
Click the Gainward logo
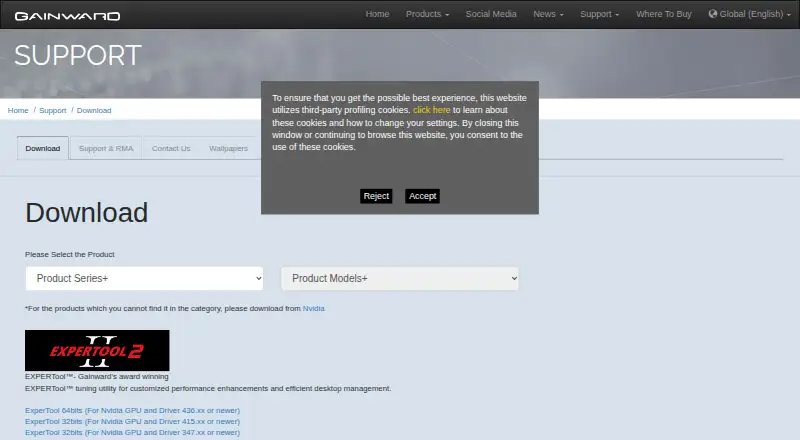coord(67,16)
